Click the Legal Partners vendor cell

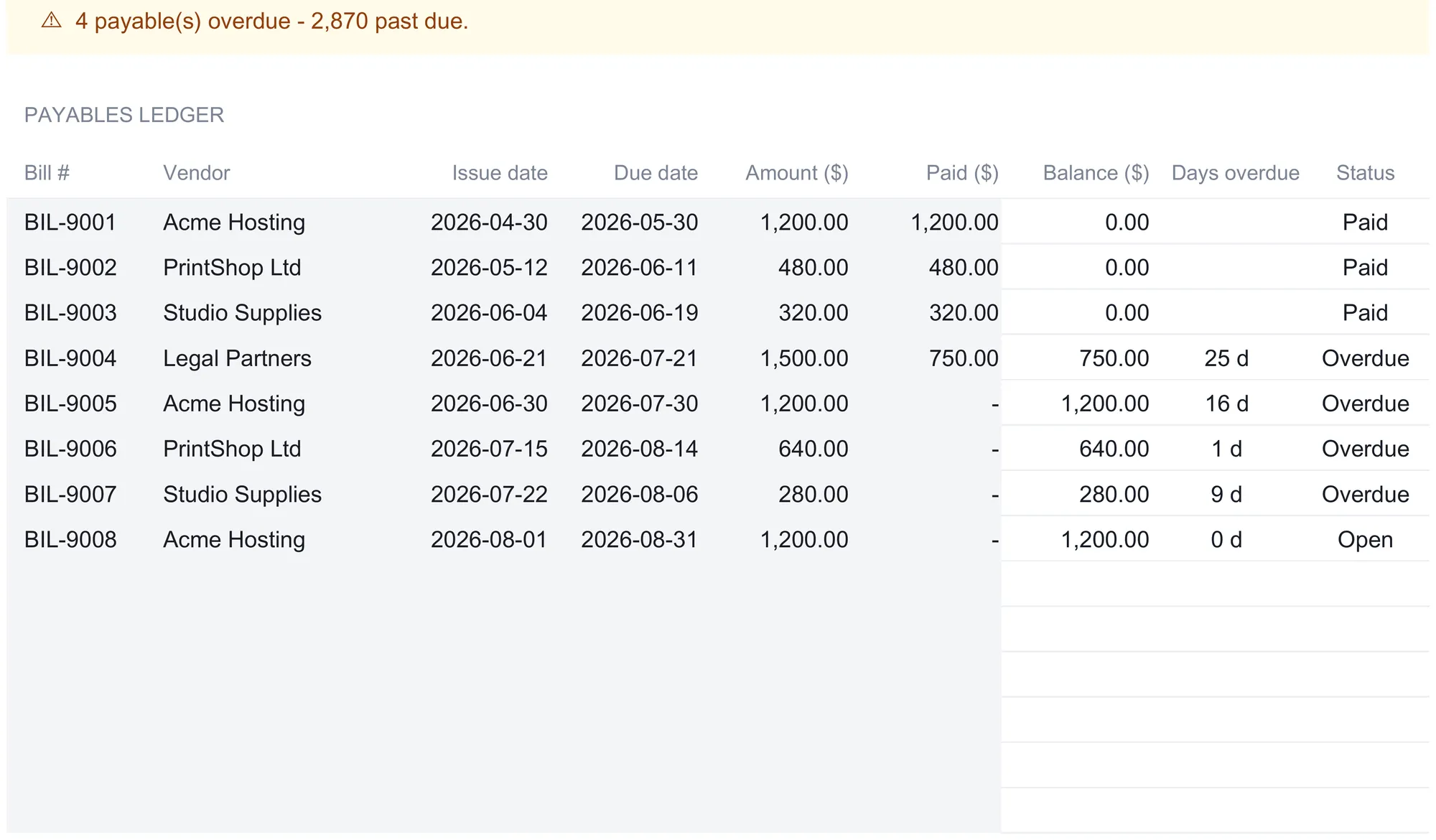[237, 358]
